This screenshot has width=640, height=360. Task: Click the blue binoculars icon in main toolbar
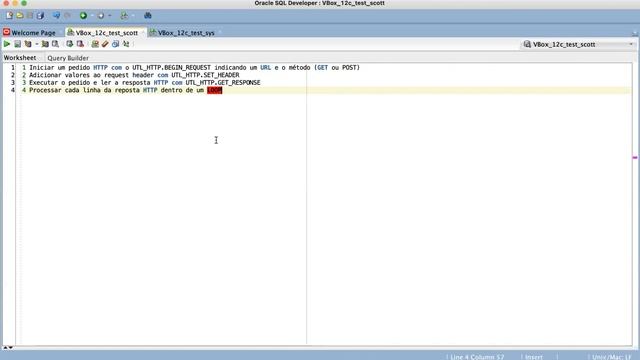[x=148, y=16]
